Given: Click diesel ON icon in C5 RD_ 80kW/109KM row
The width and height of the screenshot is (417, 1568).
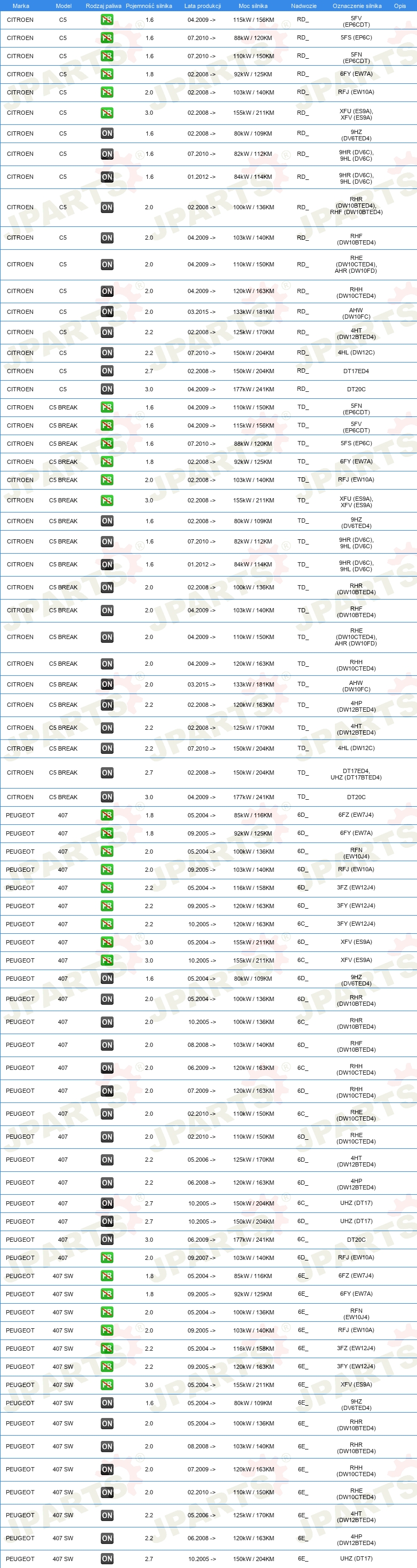Looking at the screenshot, I should (x=107, y=133).
